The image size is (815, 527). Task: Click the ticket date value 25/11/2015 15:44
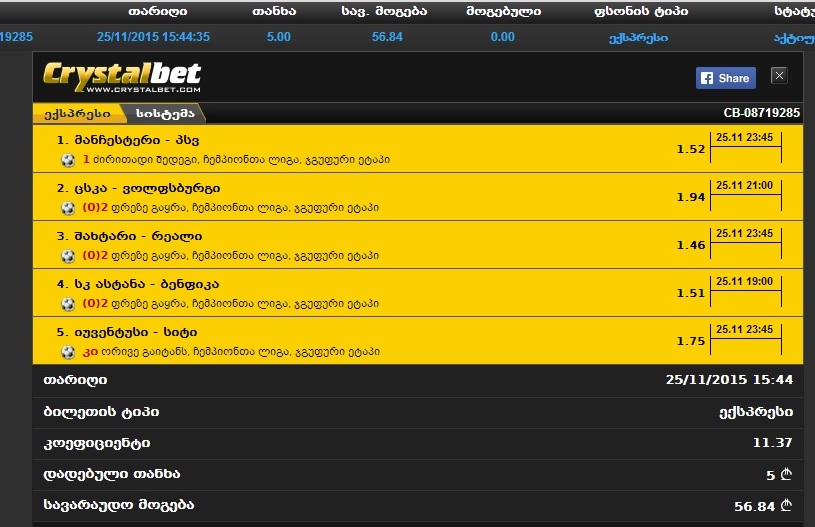pyautogui.click(x=729, y=380)
